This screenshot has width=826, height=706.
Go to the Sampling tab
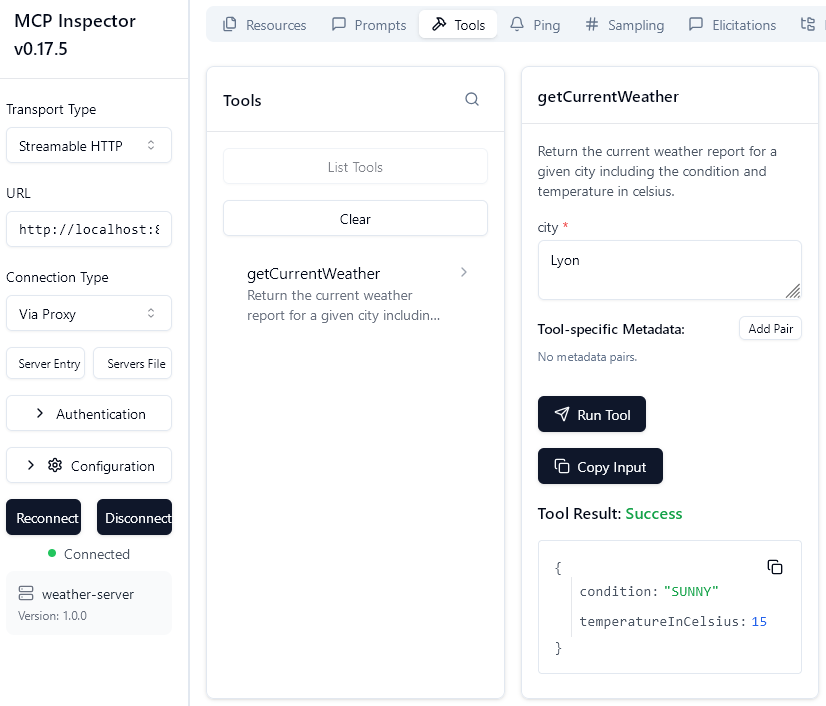(625, 25)
